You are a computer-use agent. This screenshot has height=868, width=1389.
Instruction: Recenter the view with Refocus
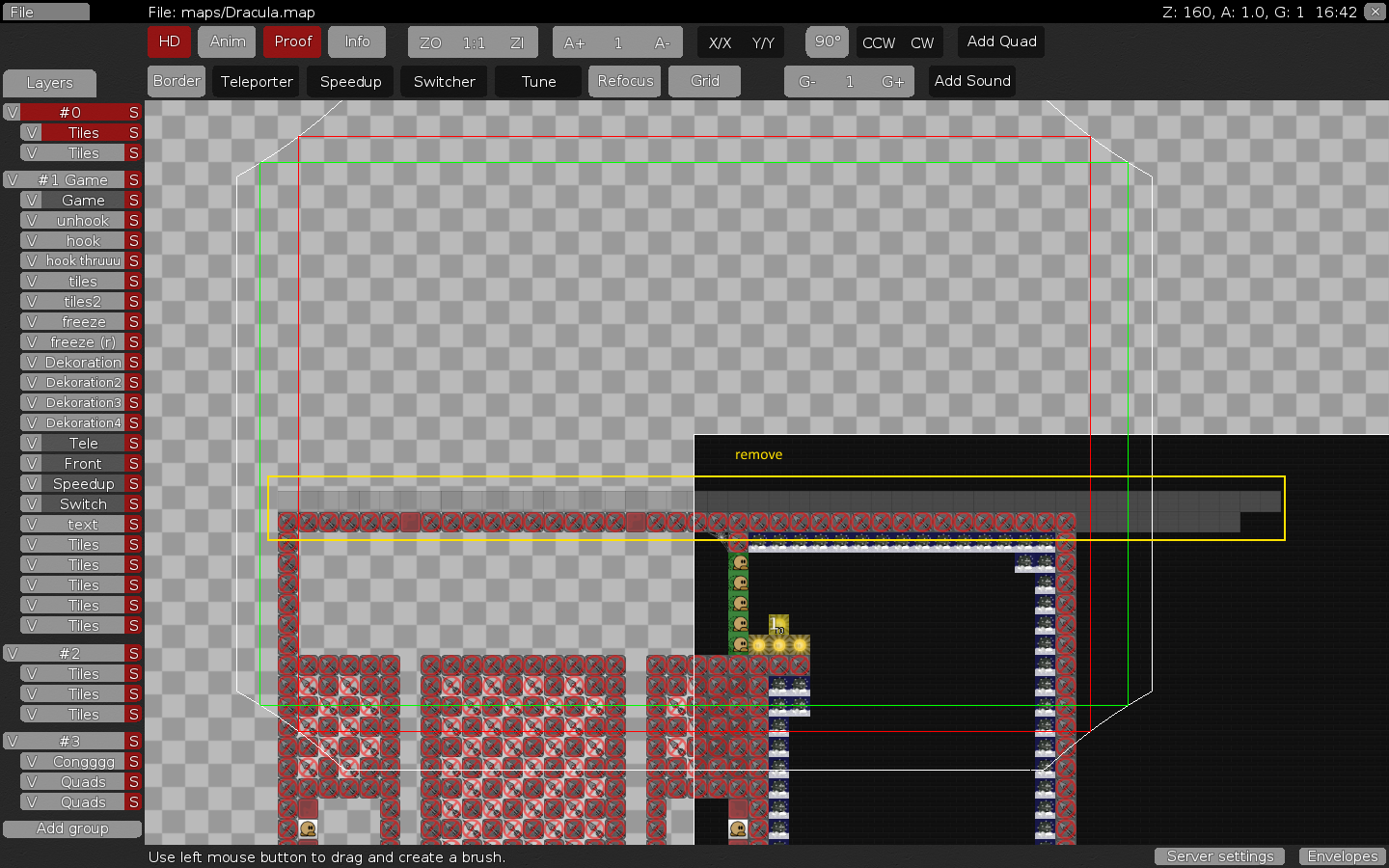click(624, 81)
